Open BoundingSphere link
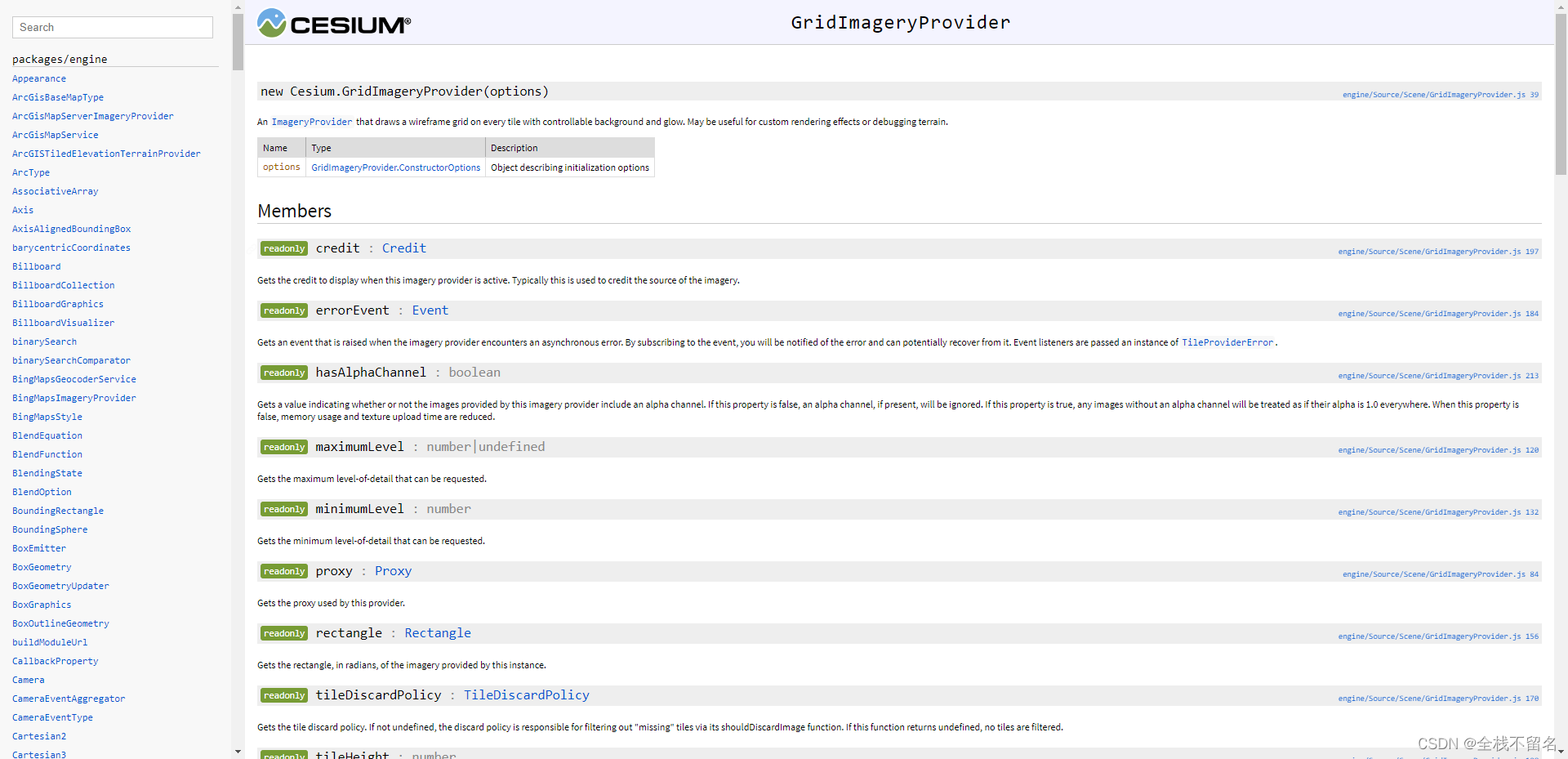This screenshot has width=1568, height=759. tap(50, 529)
